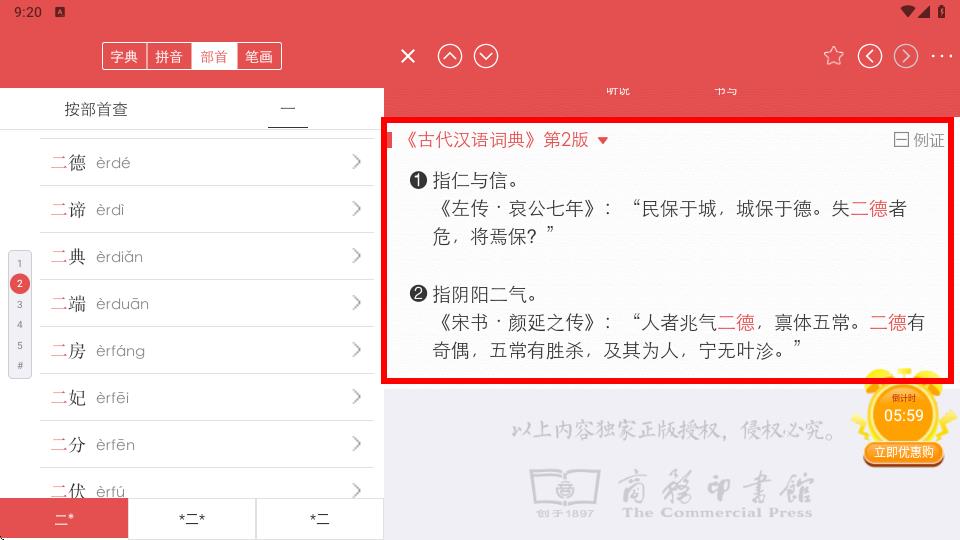The height and width of the screenshot is (540, 960).
Task: Switch to the 拼音 tab
Action: tap(169, 56)
